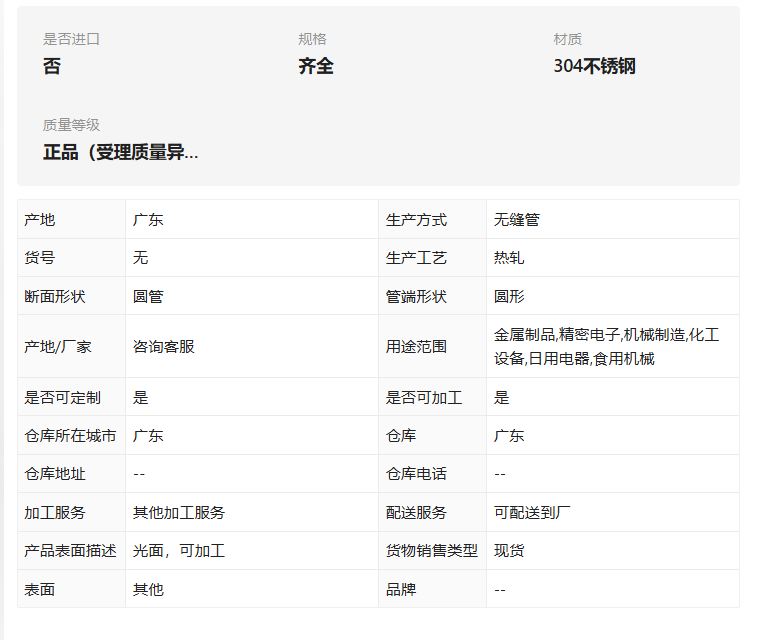
Task: Click the 是 value beside 是否可定制
Action: point(252,397)
